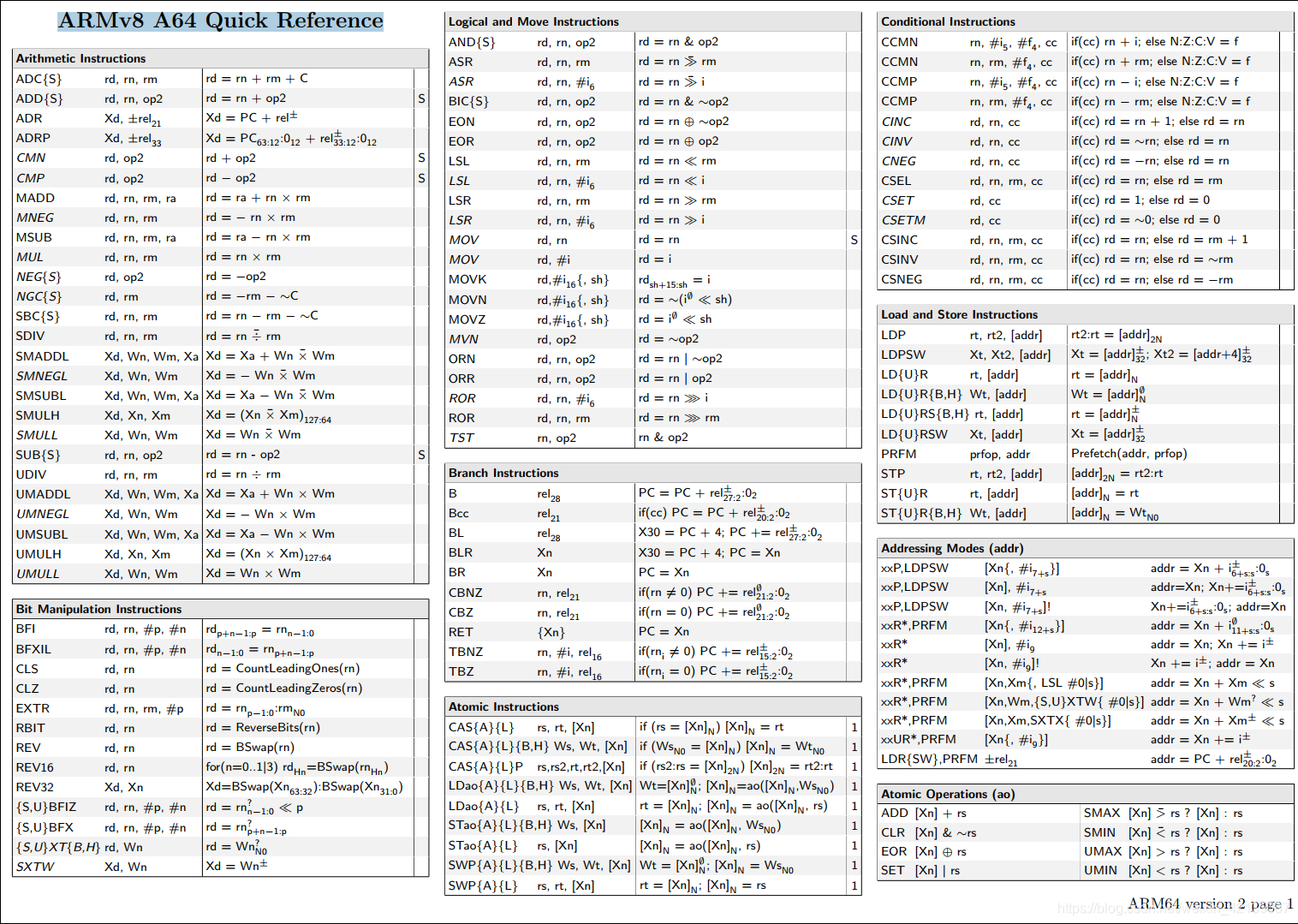The width and height of the screenshot is (1298, 924).
Task: Click the SMULH instruction name
Action: (38, 415)
